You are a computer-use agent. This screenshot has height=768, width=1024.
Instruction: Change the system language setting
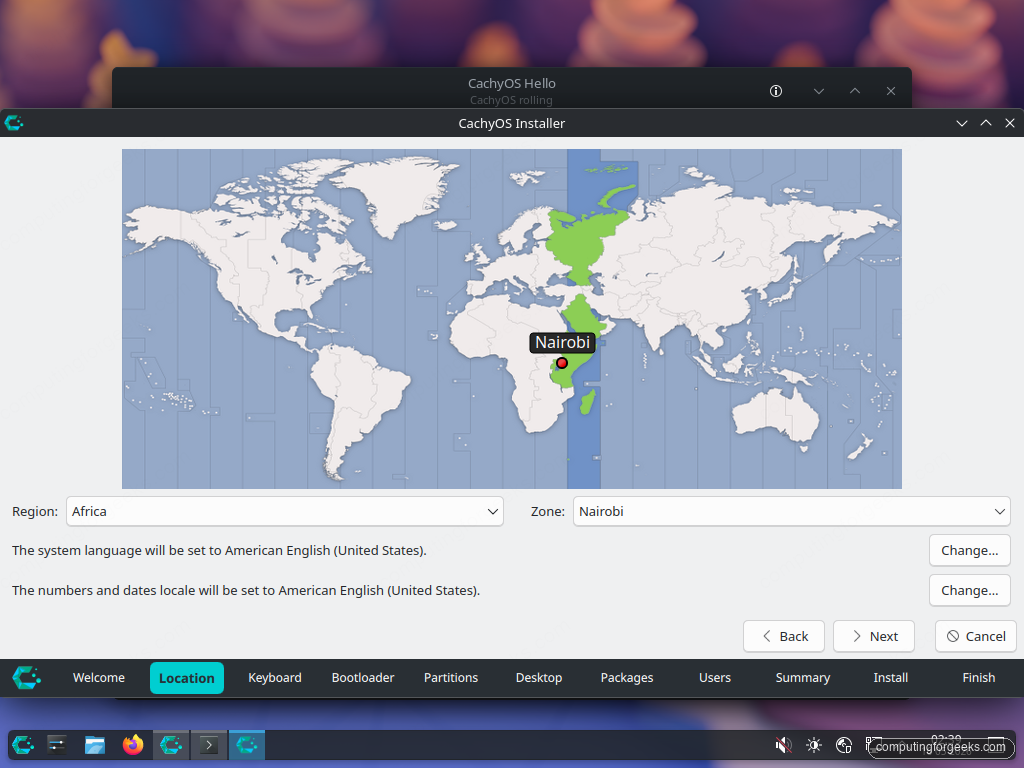[970, 551]
